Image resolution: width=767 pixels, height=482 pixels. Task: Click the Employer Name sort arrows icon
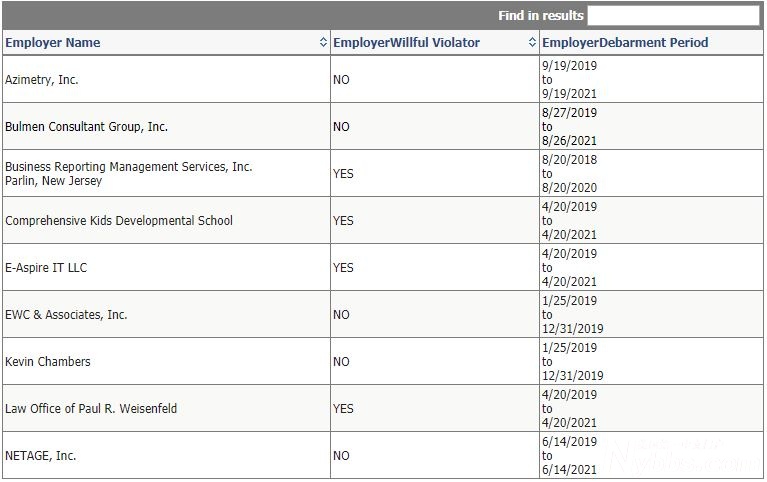pos(323,43)
